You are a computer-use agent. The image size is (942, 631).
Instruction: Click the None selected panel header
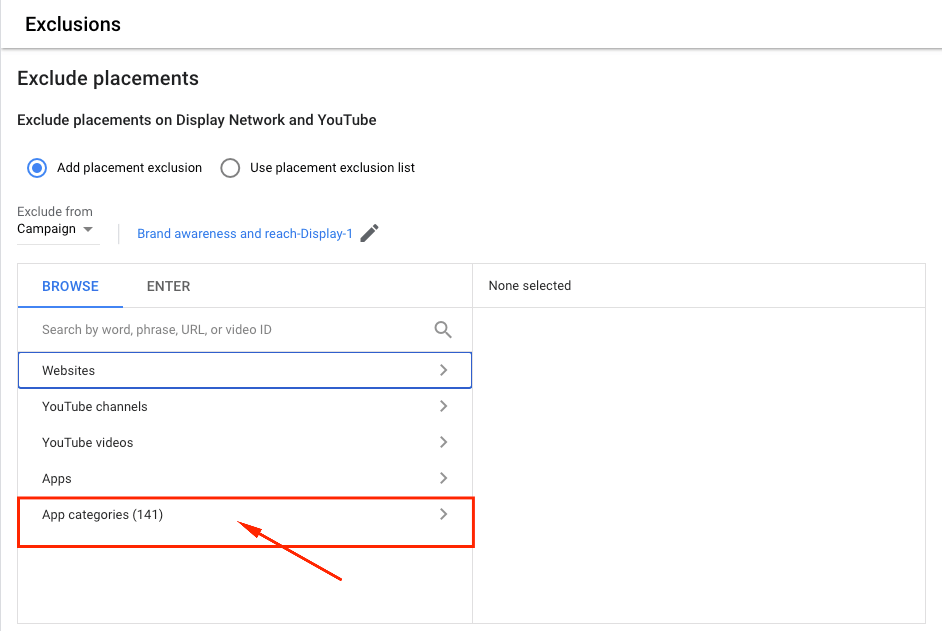pos(530,286)
